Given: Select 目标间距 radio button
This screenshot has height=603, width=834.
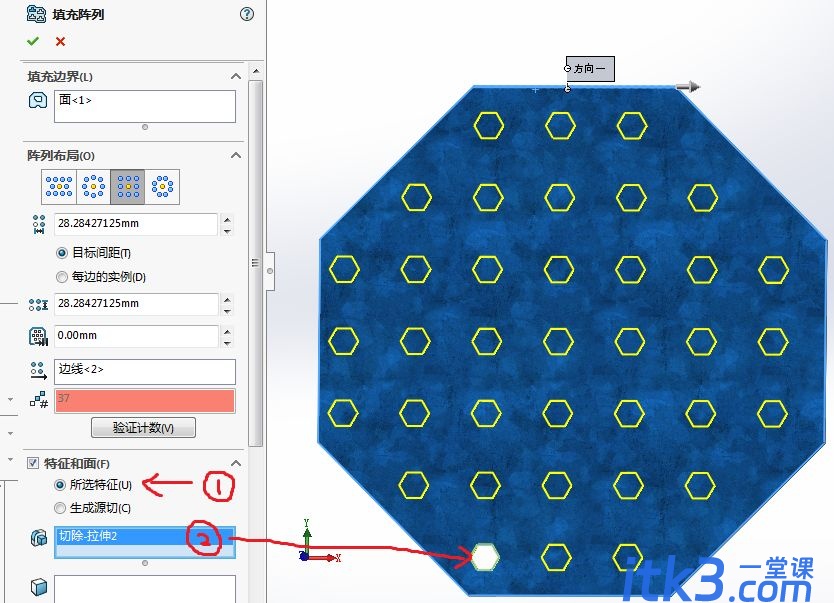Looking at the screenshot, I should coord(62,253).
